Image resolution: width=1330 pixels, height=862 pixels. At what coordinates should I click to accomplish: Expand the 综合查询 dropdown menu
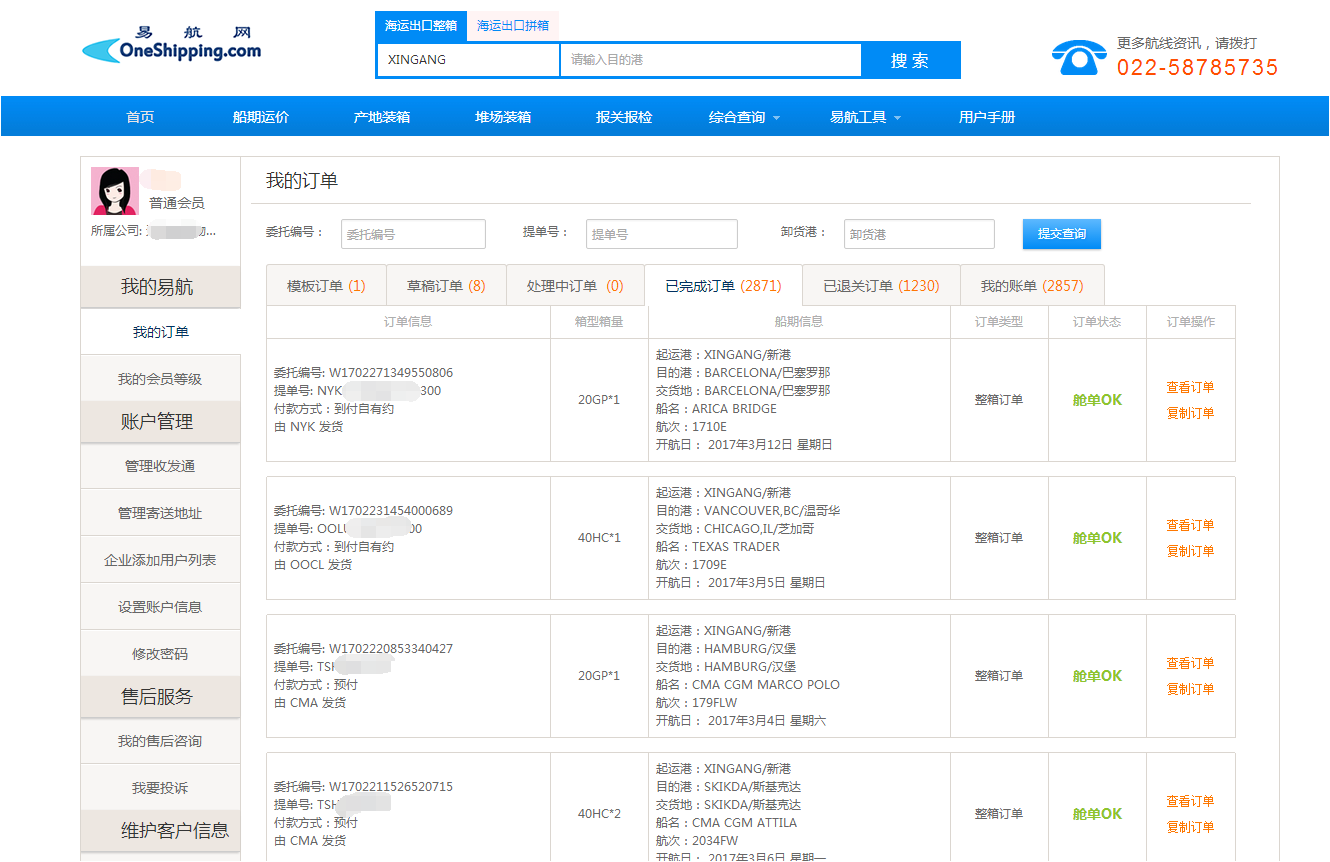744,117
